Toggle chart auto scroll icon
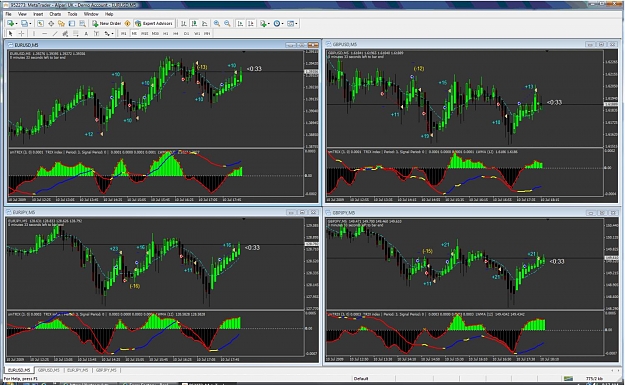625x385 pixels. 240,24
